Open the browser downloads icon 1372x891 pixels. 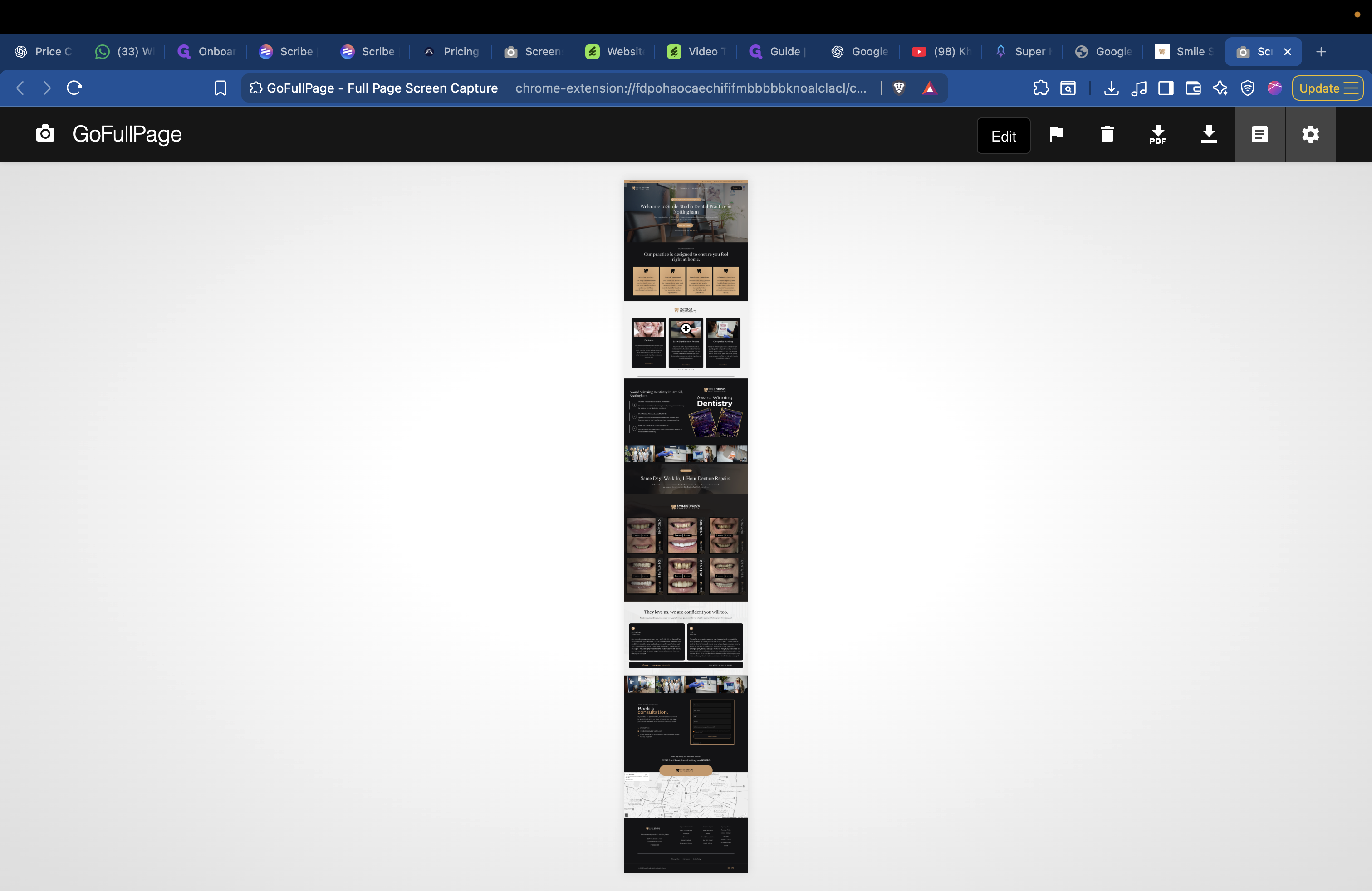1111,88
